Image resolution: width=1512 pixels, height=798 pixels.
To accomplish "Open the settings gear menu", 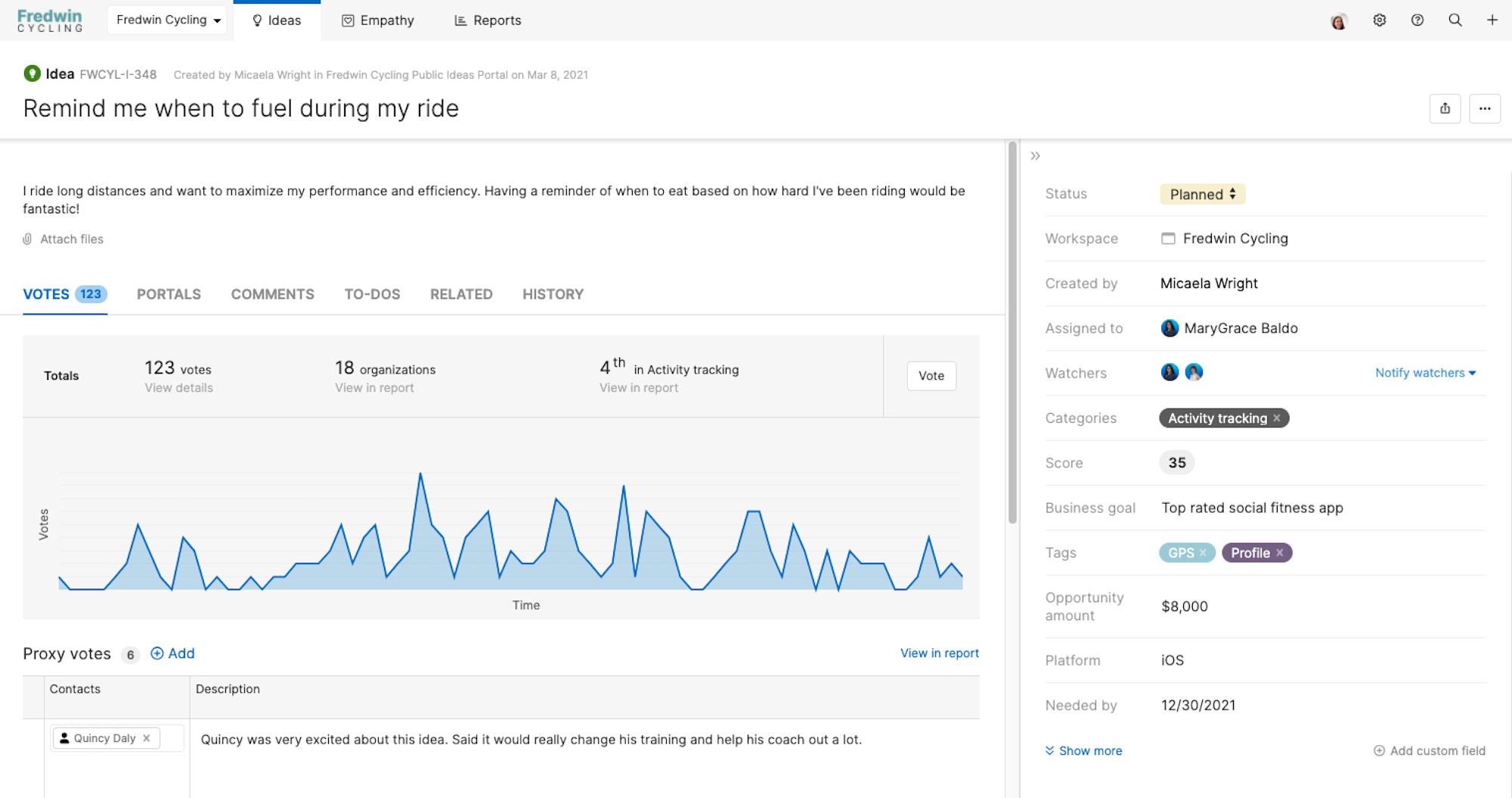I will 1379,20.
